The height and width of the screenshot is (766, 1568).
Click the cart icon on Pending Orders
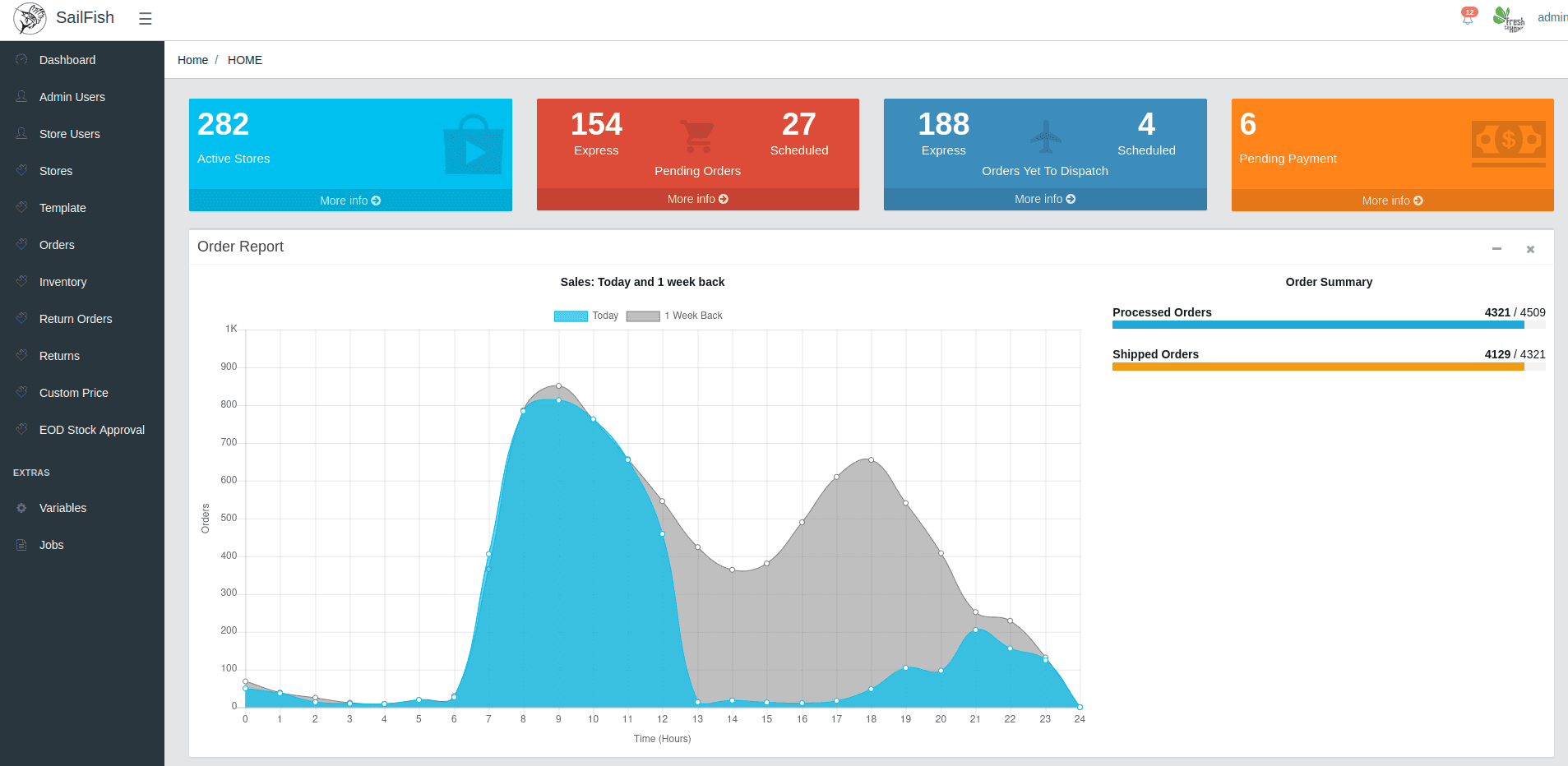coord(697,136)
